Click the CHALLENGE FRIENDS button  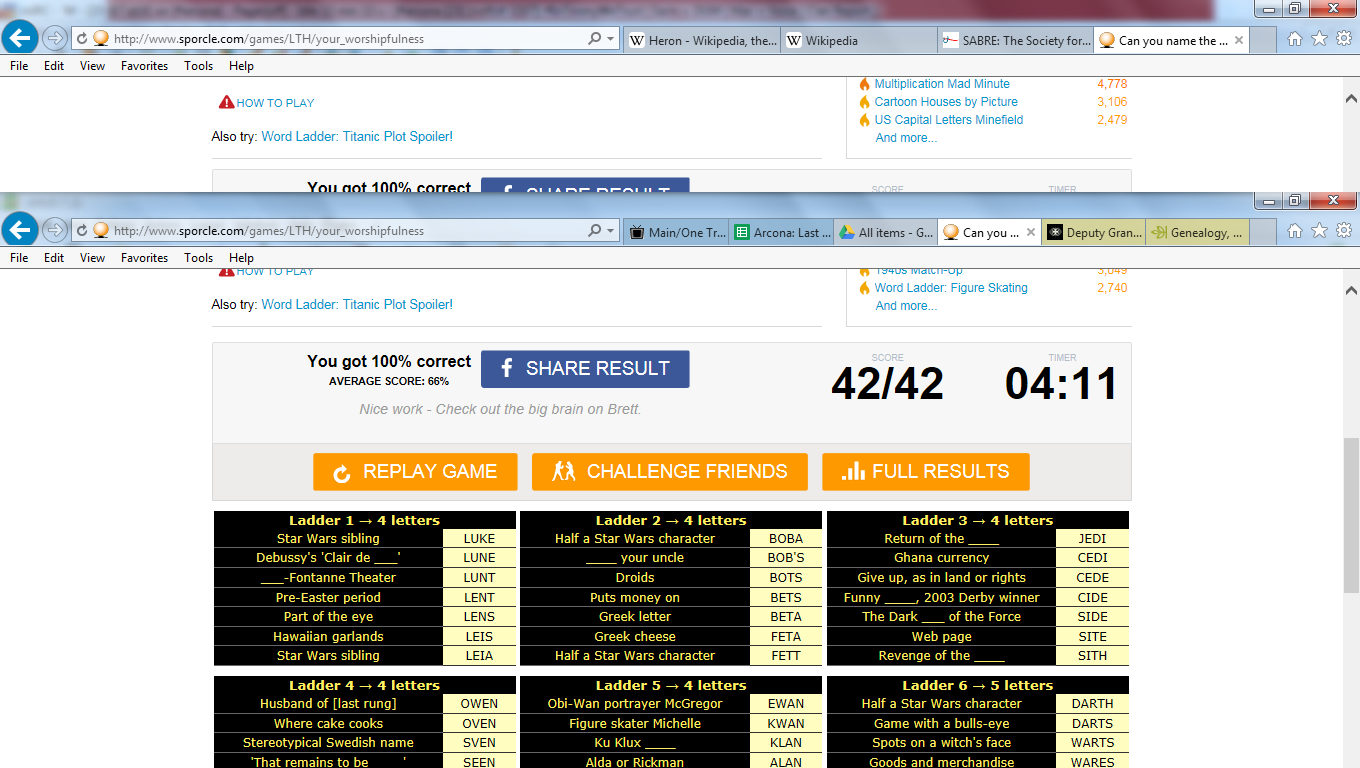pos(669,472)
